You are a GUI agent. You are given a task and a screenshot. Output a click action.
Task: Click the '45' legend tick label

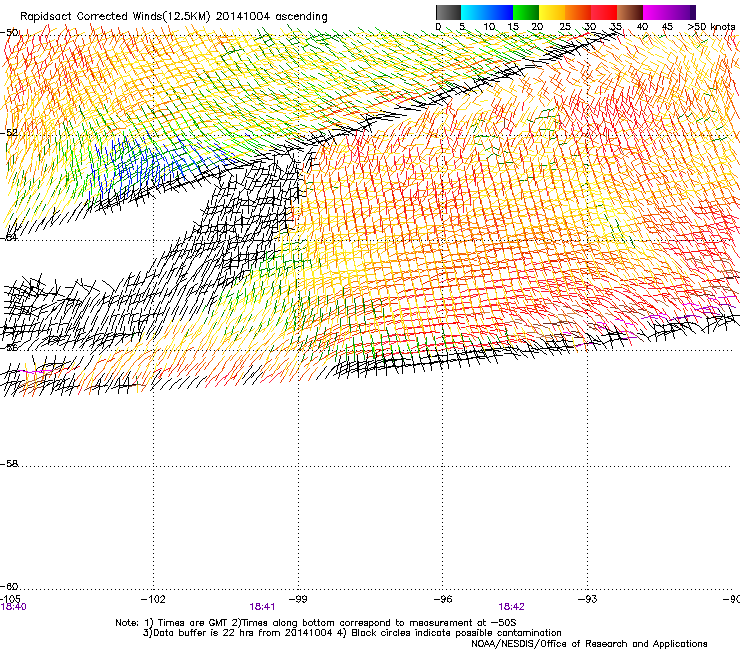667,26
